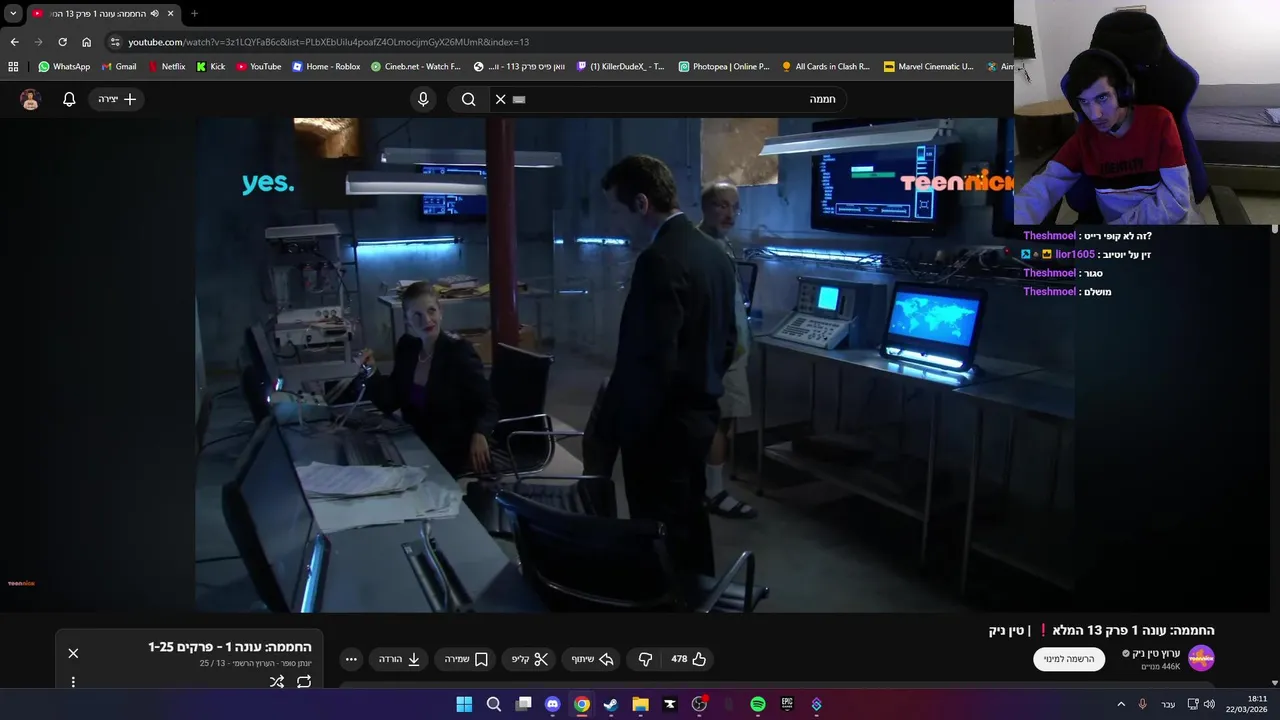Open the YouTube account avatar menu
Viewport: 1280px width, 720px height.
30,99
